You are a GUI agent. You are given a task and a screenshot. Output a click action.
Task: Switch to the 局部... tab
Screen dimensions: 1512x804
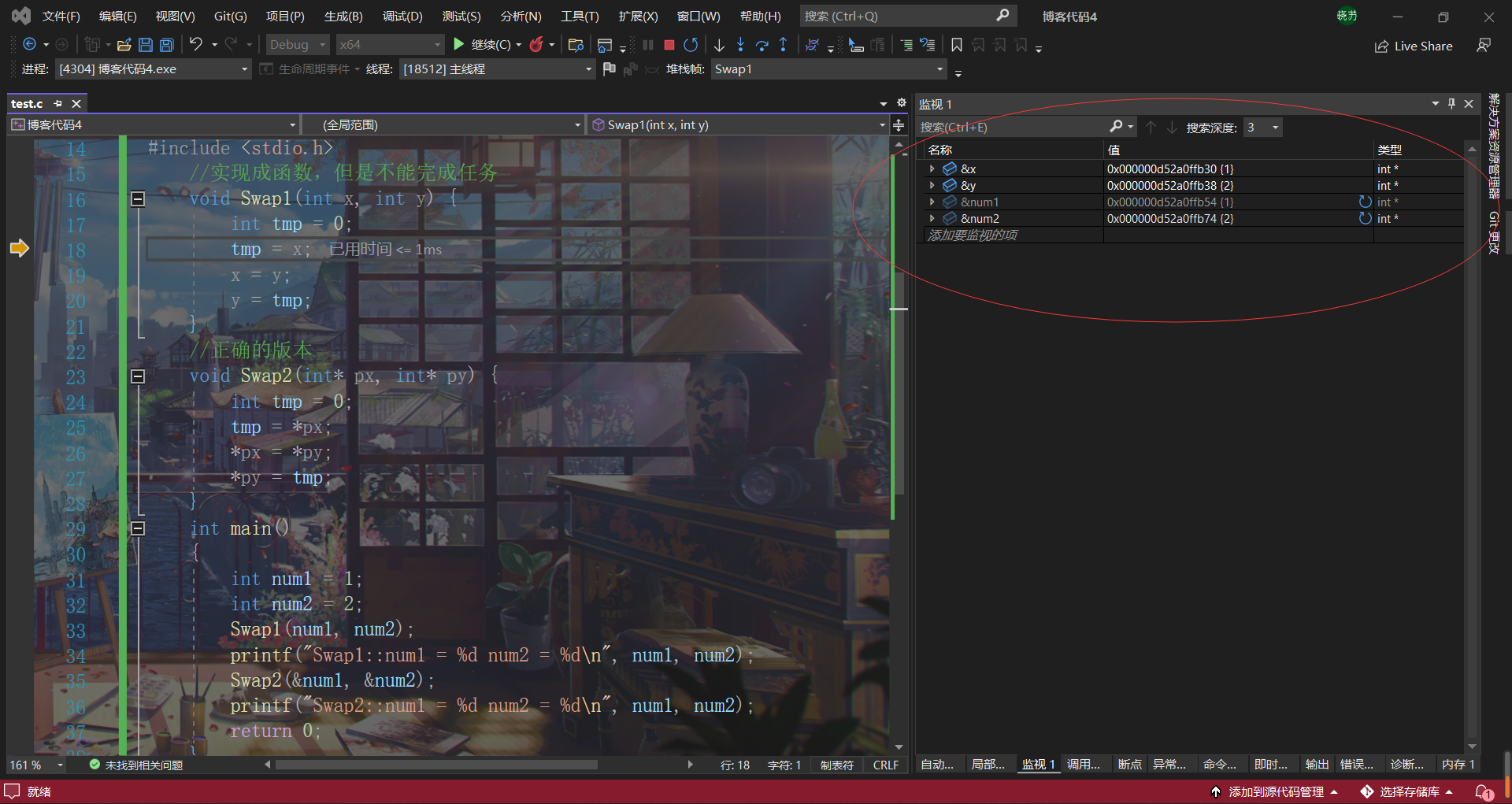point(988,764)
